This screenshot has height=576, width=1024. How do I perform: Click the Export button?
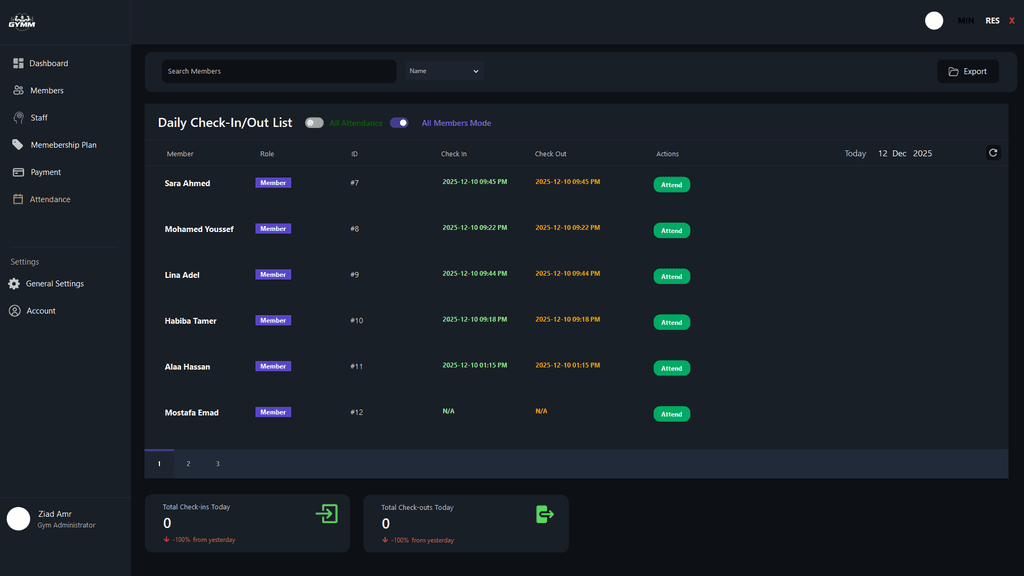[967, 71]
